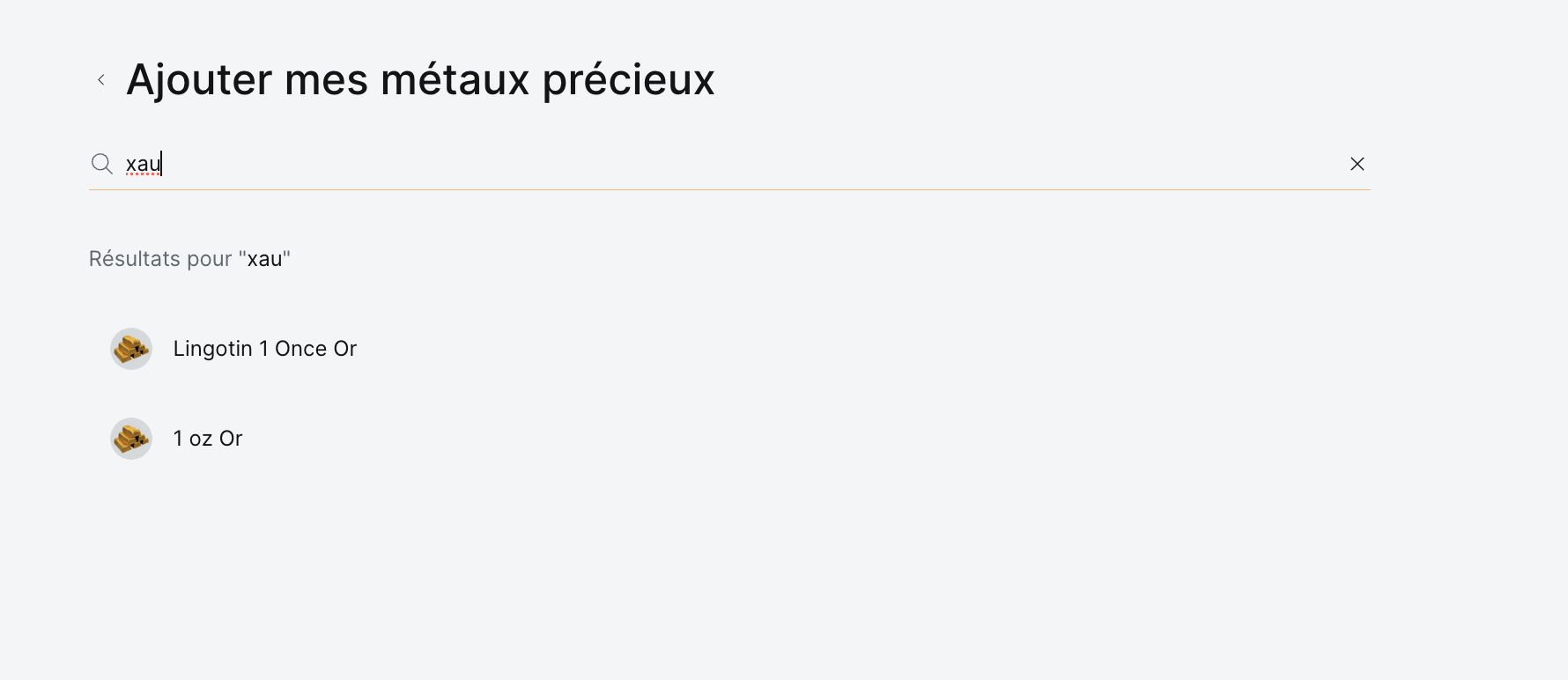Image resolution: width=1568 pixels, height=680 pixels.
Task: Clear the search with the X icon
Action: [1357, 164]
